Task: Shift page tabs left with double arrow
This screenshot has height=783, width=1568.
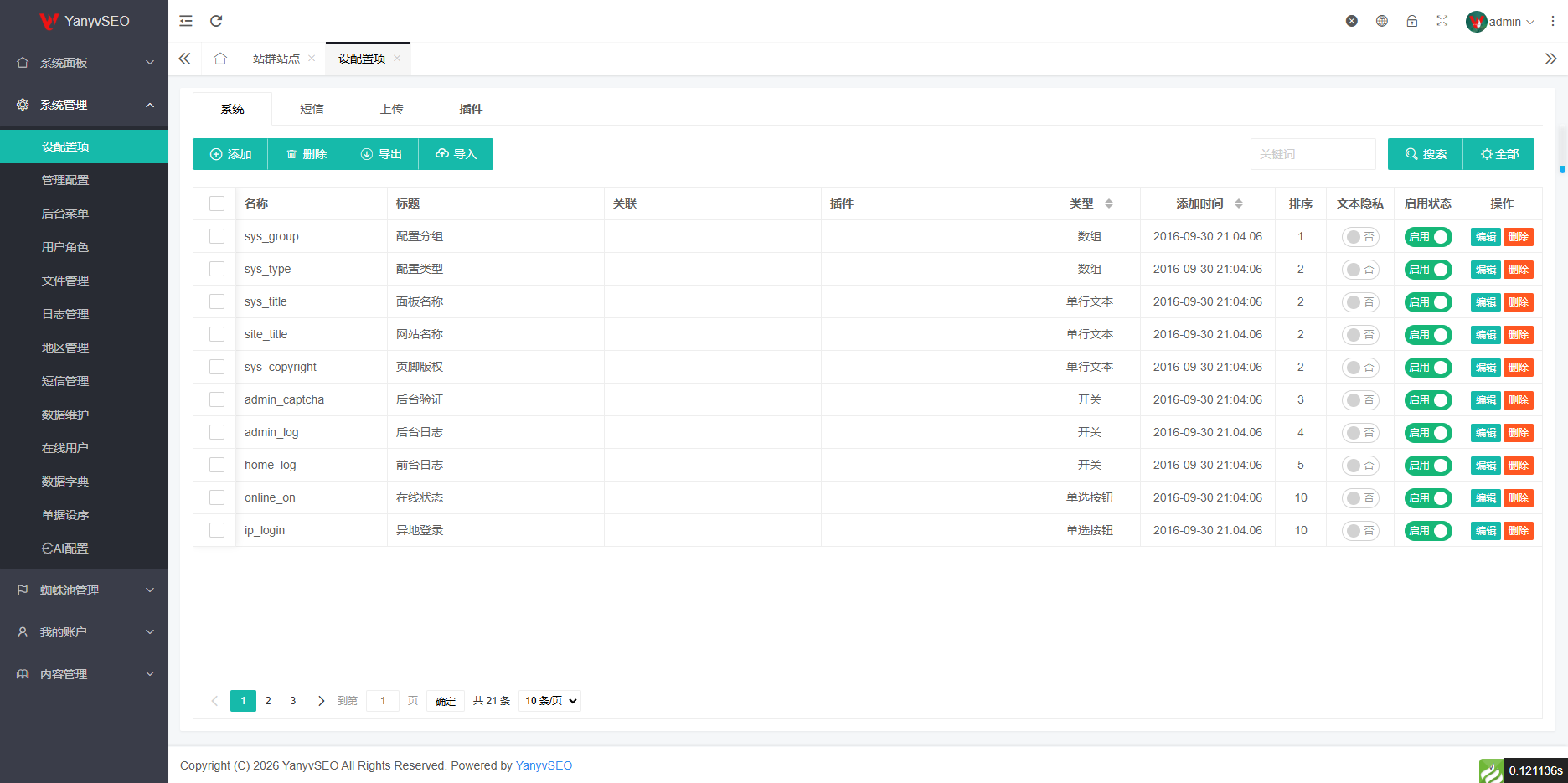Action: [185, 59]
